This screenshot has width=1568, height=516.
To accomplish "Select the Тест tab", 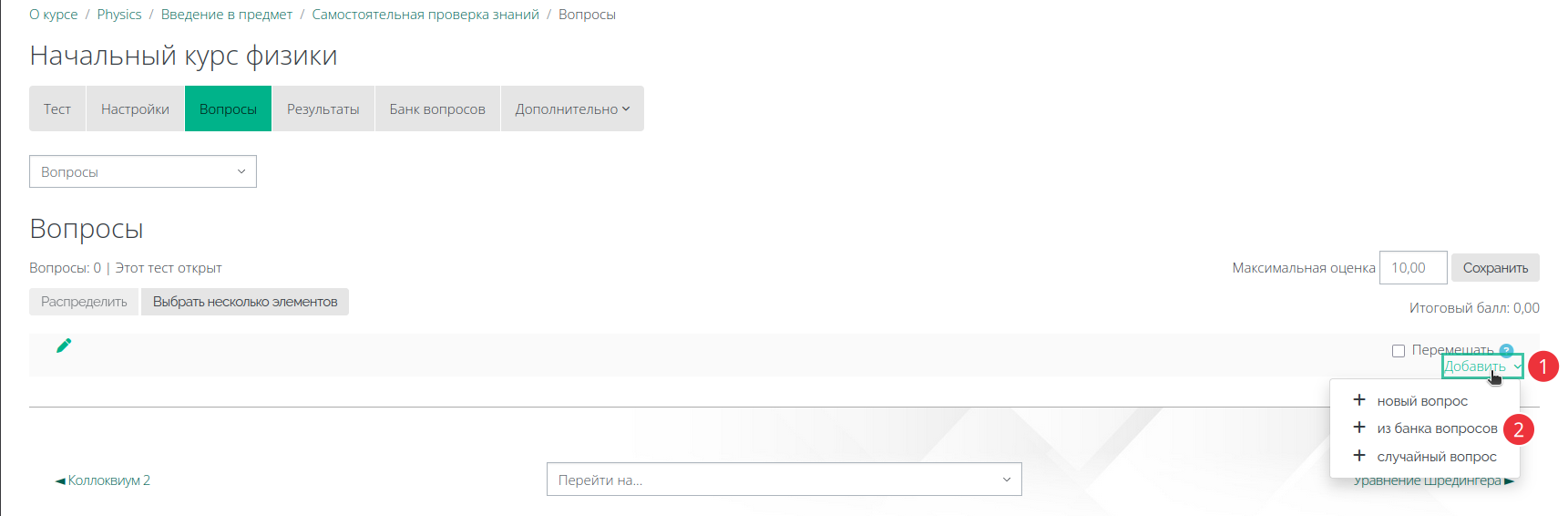I will 57,108.
